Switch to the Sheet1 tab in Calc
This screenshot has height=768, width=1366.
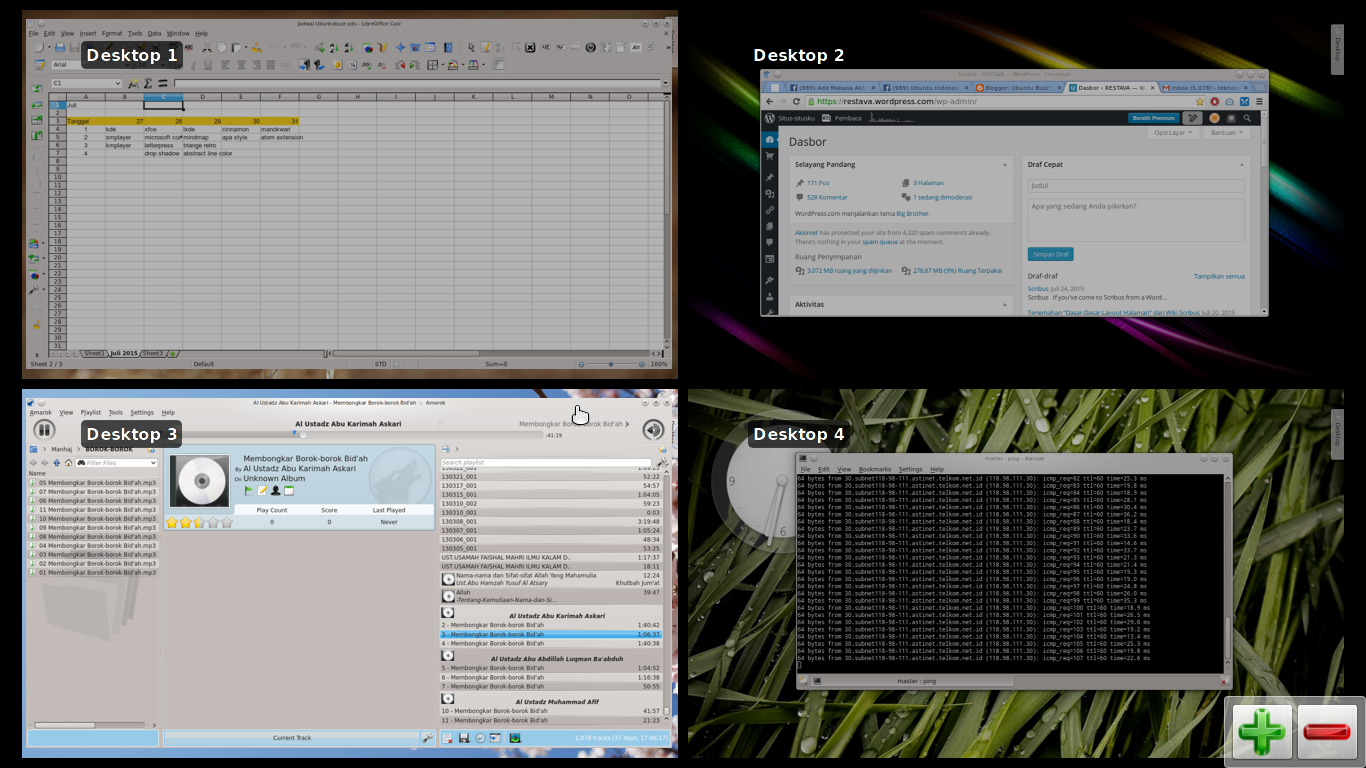pos(94,353)
